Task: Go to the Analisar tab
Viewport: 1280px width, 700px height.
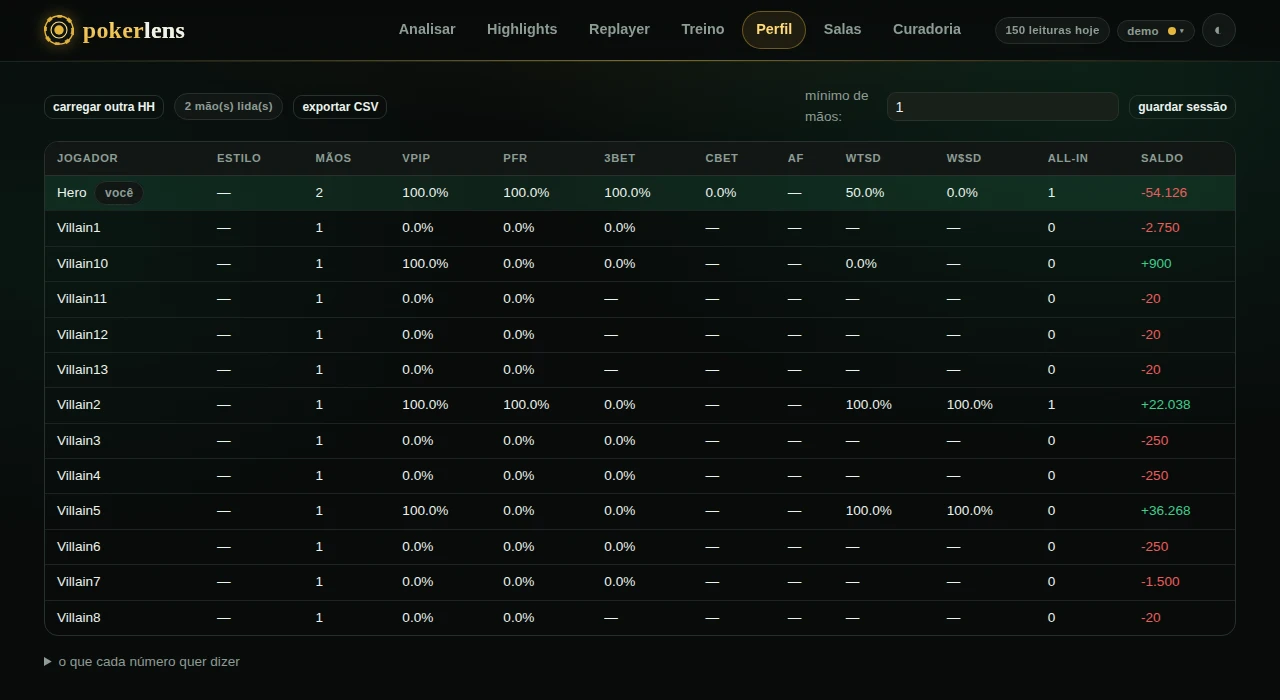Action: pyautogui.click(x=427, y=30)
